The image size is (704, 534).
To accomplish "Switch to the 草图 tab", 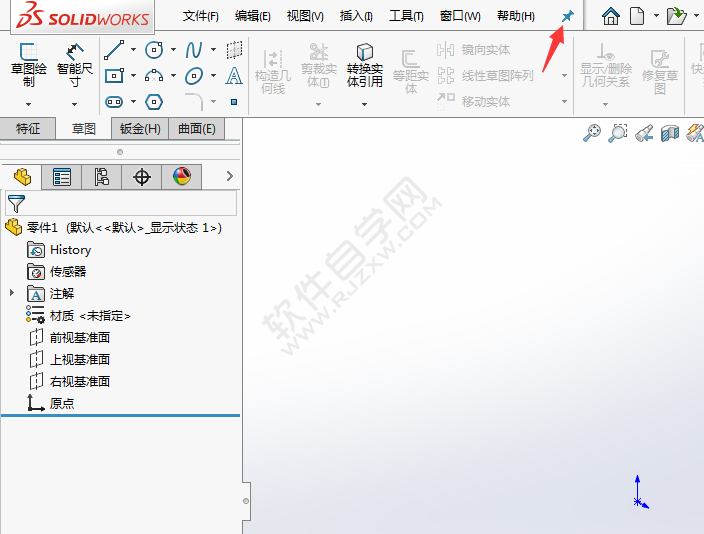I will tap(84, 129).
